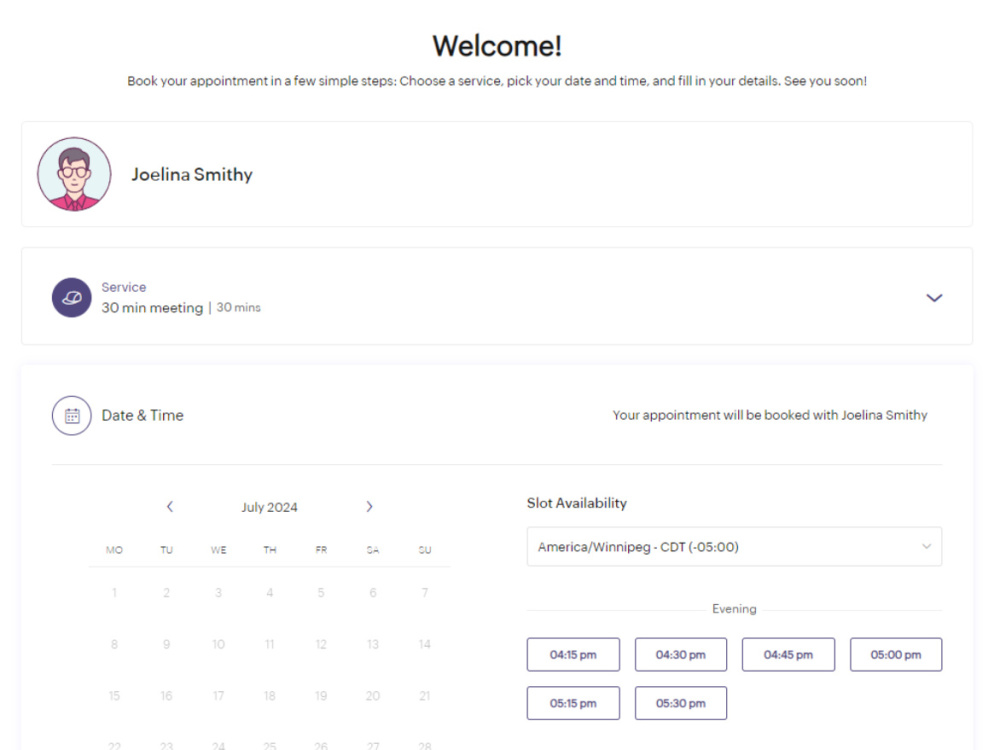Image resolution: width=1000 pixels, height=750 pixels.
Task: Click day 6 in July calendar
Action: (x=372, y=592)
